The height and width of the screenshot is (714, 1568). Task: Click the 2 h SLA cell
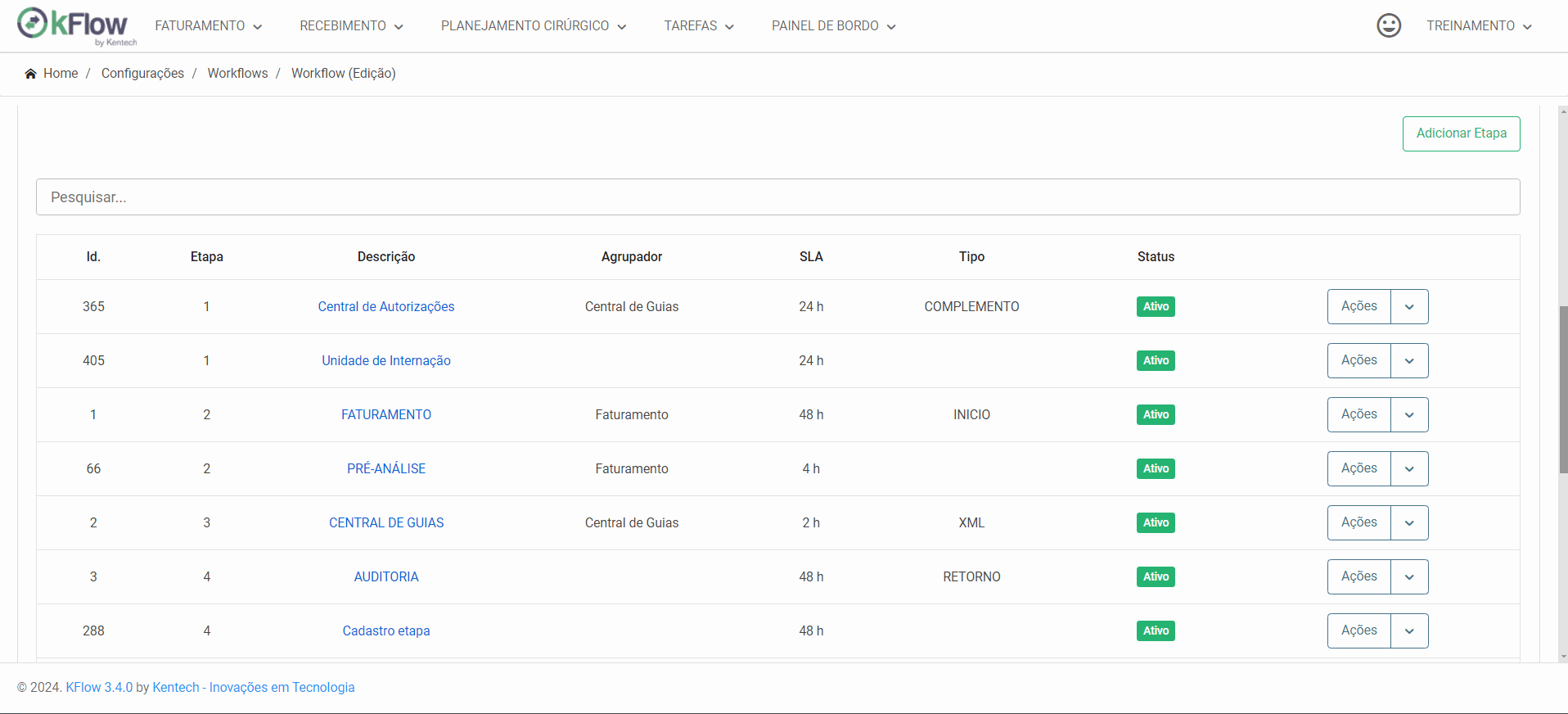point(811,523)
